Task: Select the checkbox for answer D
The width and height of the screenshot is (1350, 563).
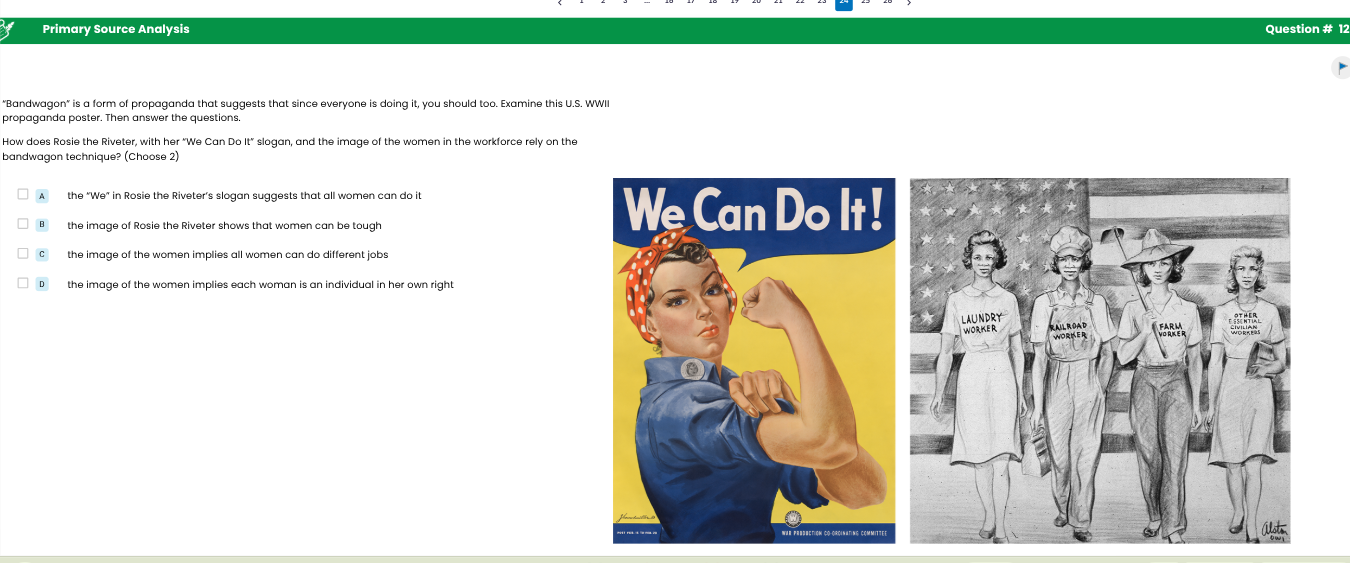Action: [22, 283]
